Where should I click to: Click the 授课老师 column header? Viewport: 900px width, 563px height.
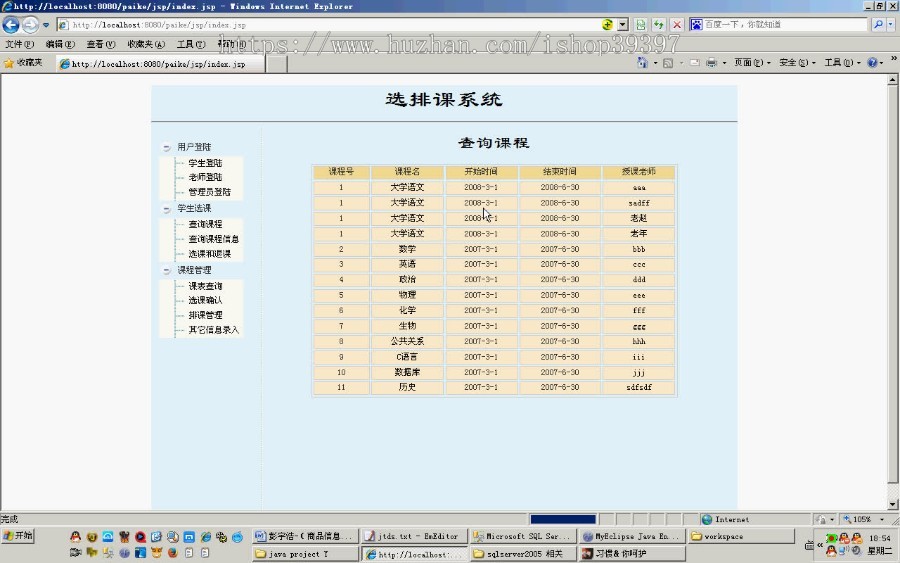pos(638,172)
